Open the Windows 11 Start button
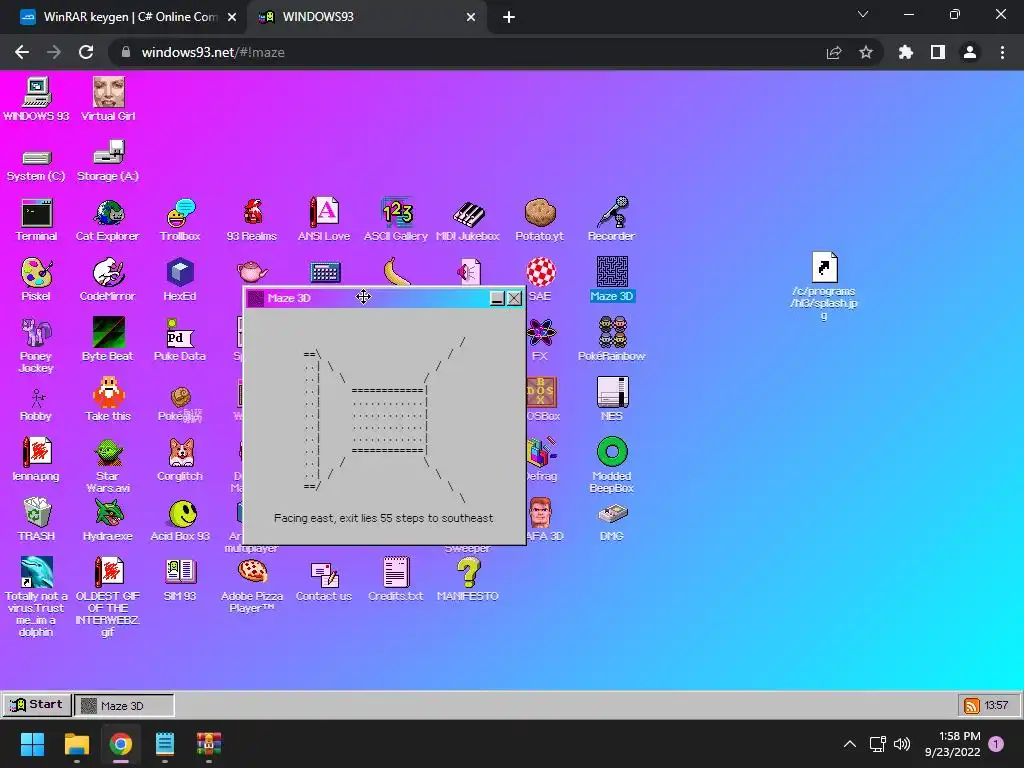 pyautogui.click(x=33, y=744)
